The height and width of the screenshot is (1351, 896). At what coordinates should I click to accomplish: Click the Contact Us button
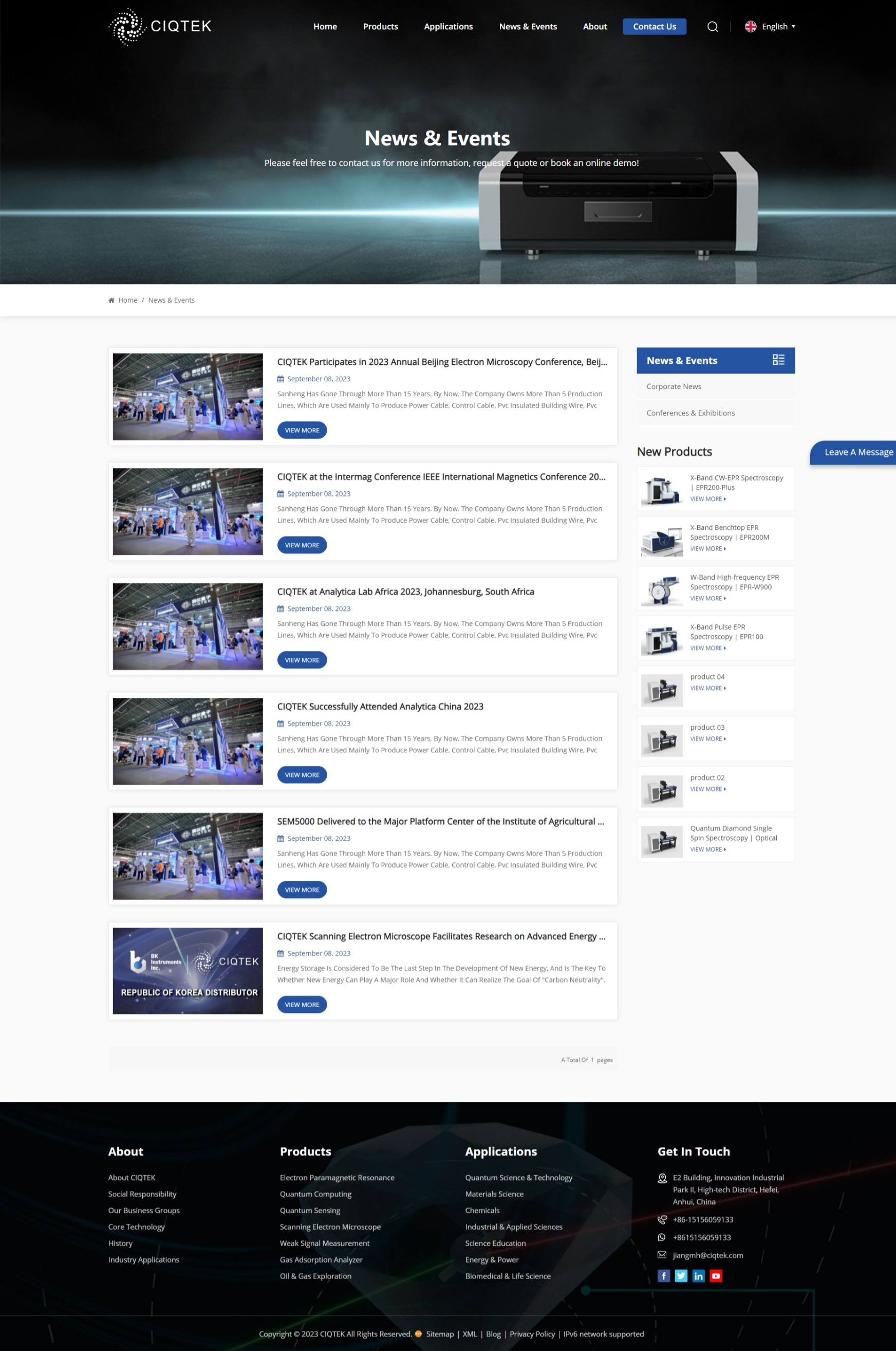point(654,27)
